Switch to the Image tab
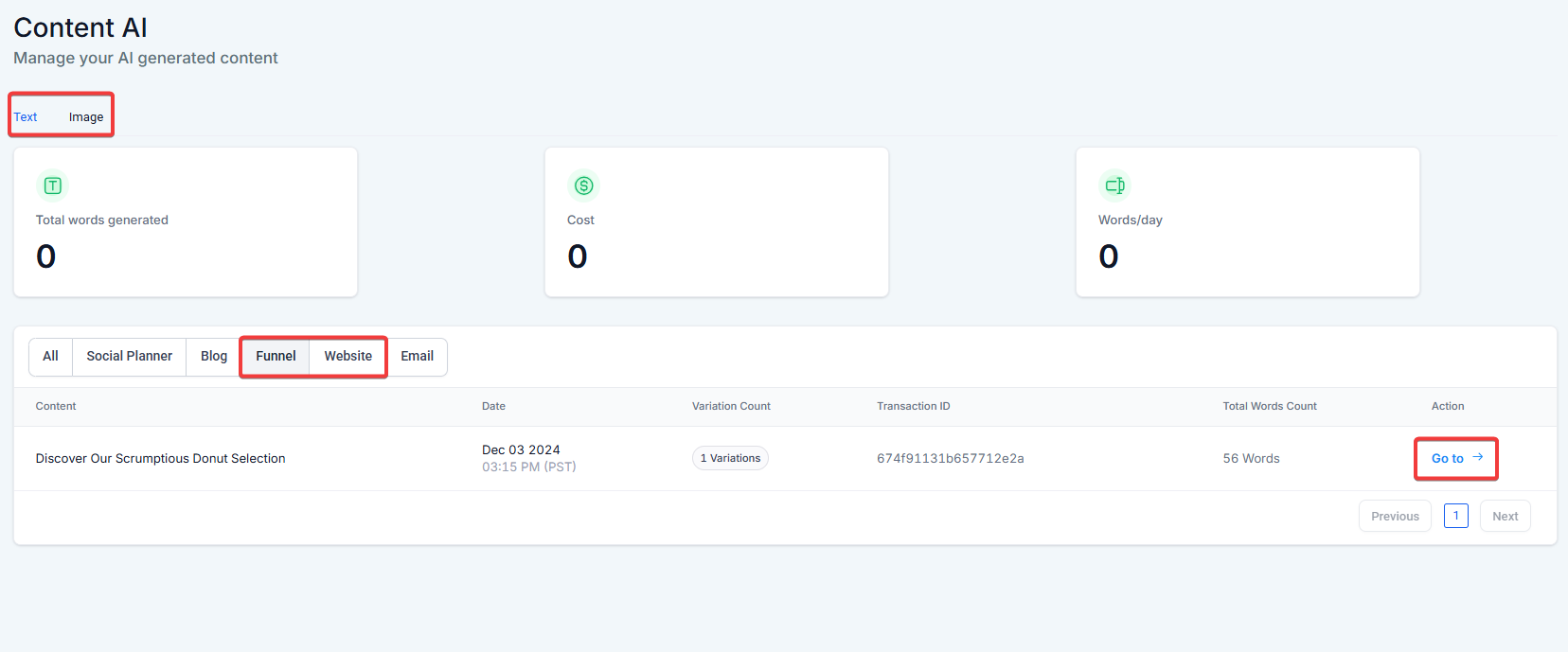 click(86, 117)
